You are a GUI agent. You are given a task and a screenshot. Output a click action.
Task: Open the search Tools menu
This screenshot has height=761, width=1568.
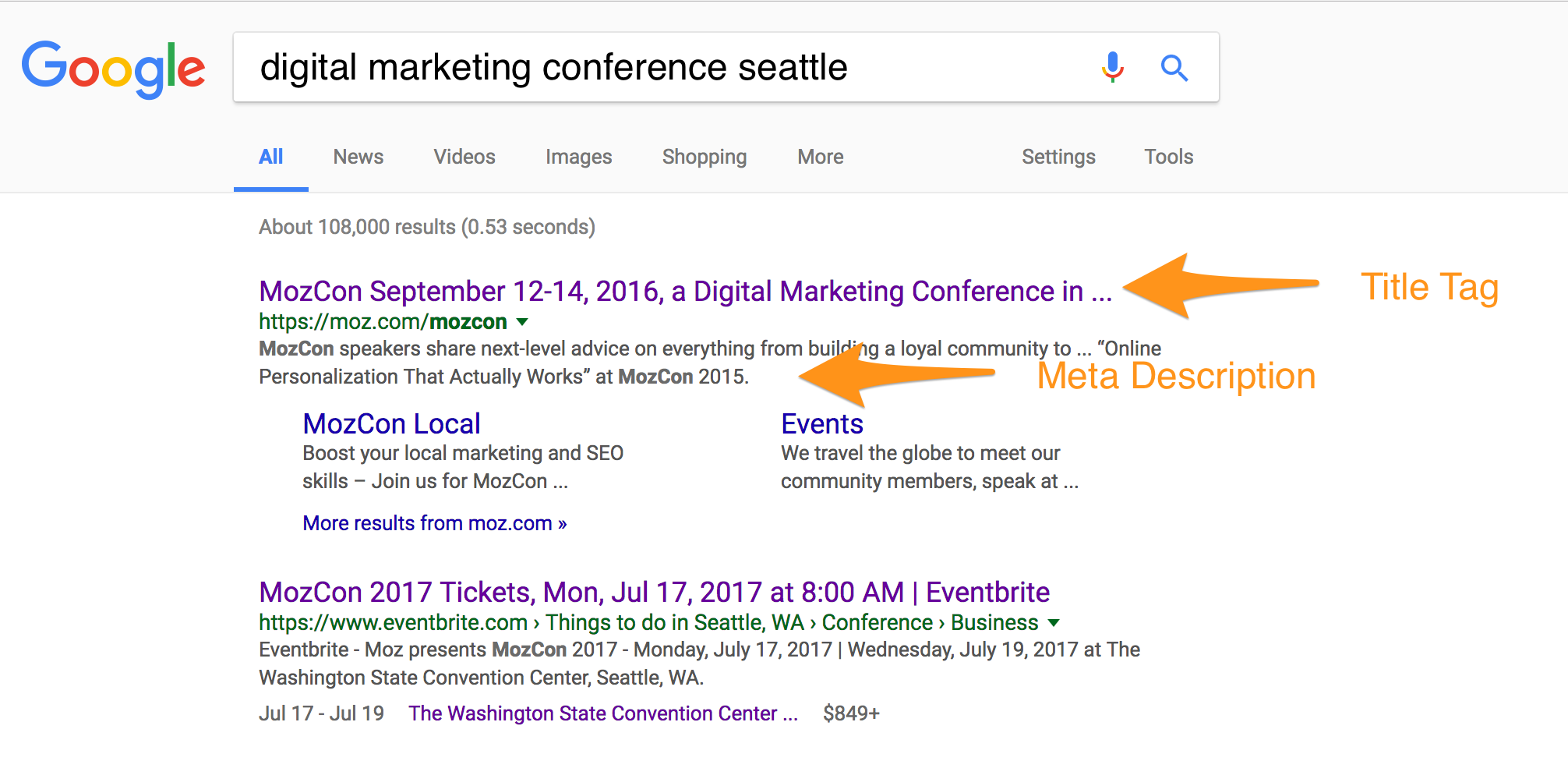[x=1168, y=157]
